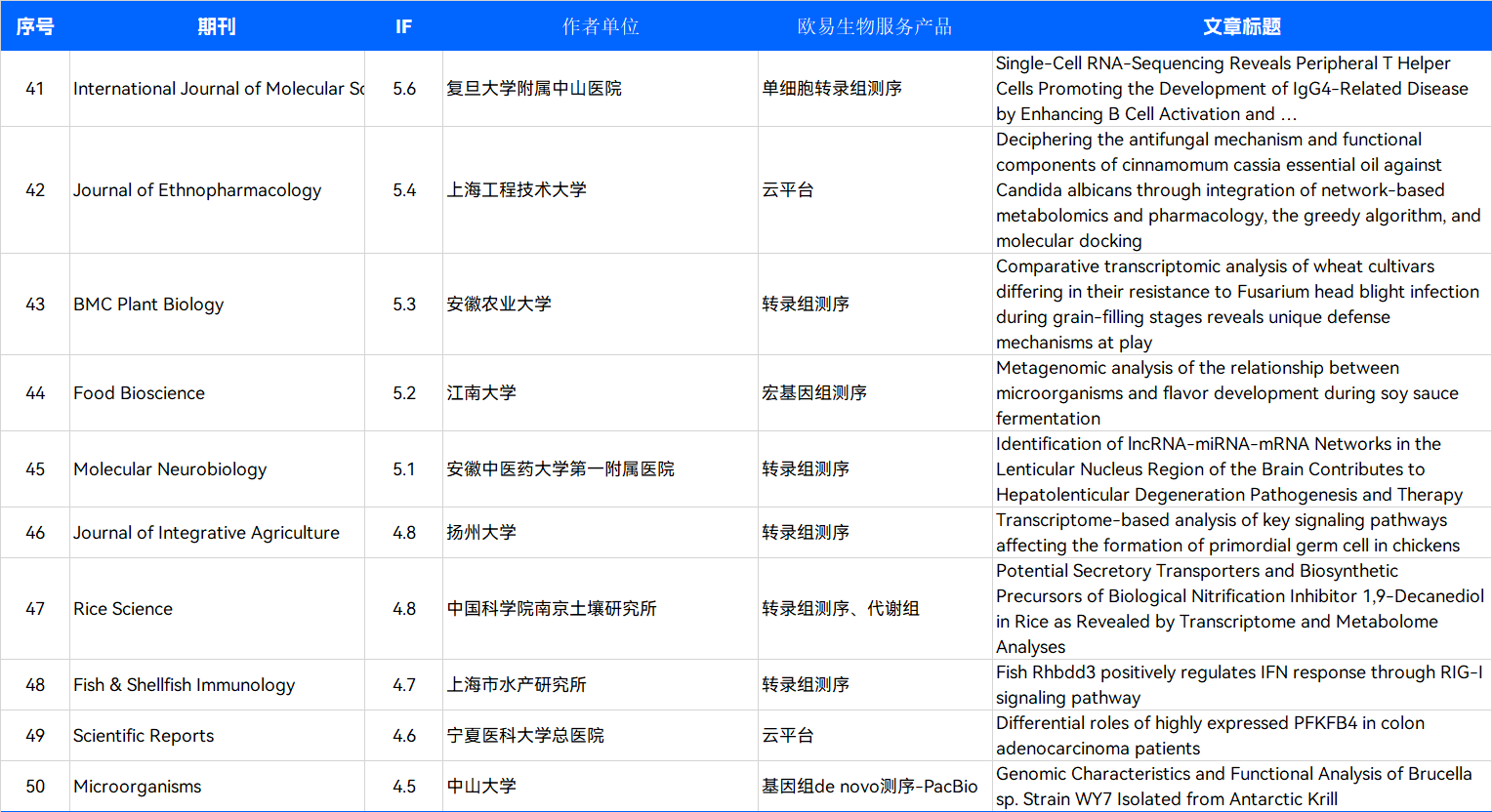Select Journal of Integrative Agriculture cell
Screen dimensions: 1492x812
(217, 533)
